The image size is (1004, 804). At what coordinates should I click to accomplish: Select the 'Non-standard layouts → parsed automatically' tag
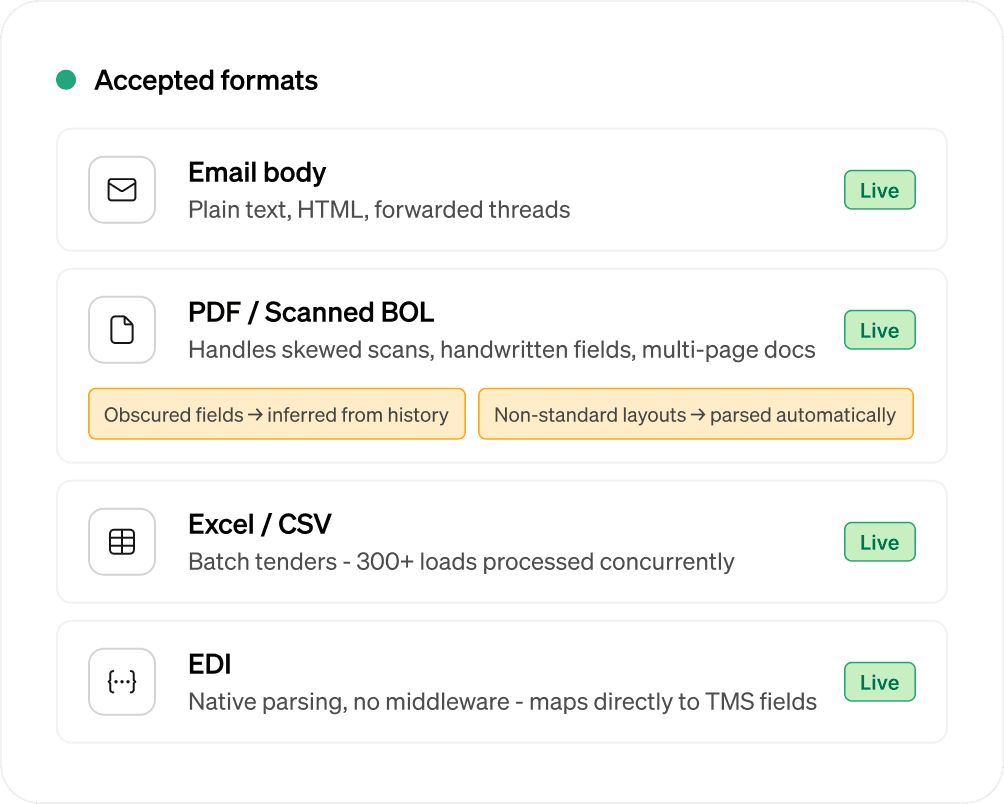click(695, 414)
